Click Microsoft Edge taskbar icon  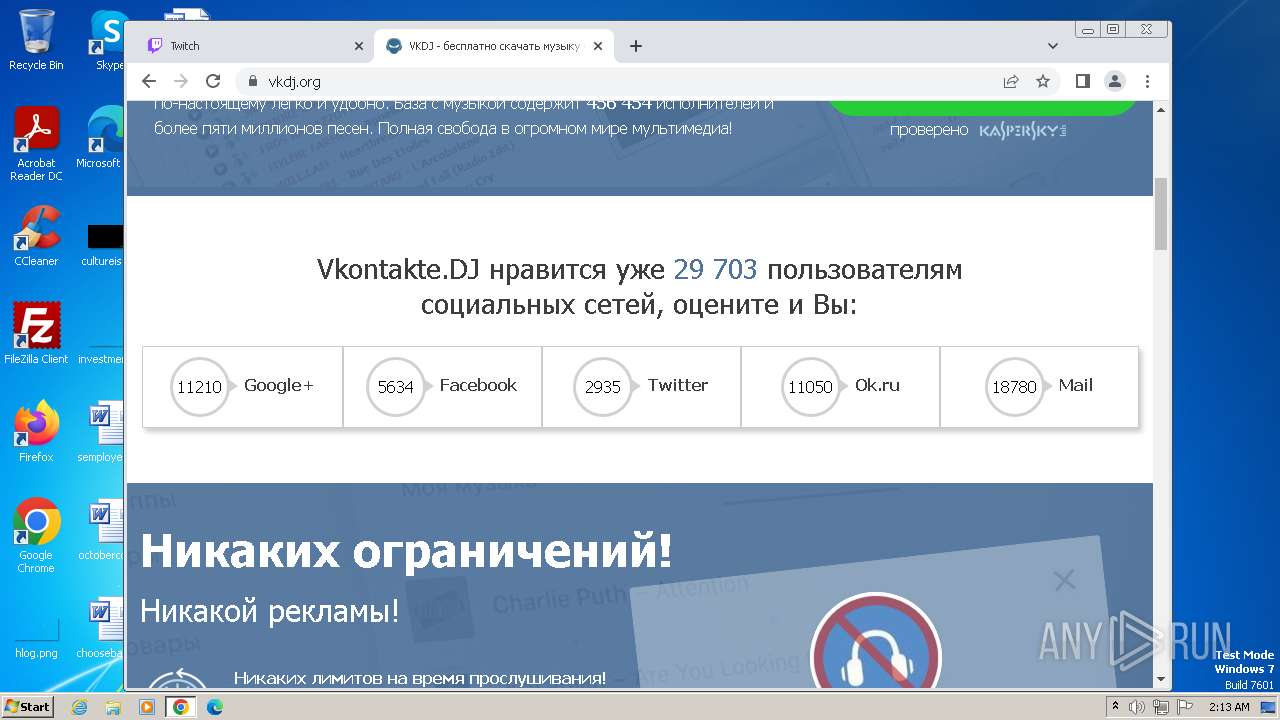coord(215,707)
